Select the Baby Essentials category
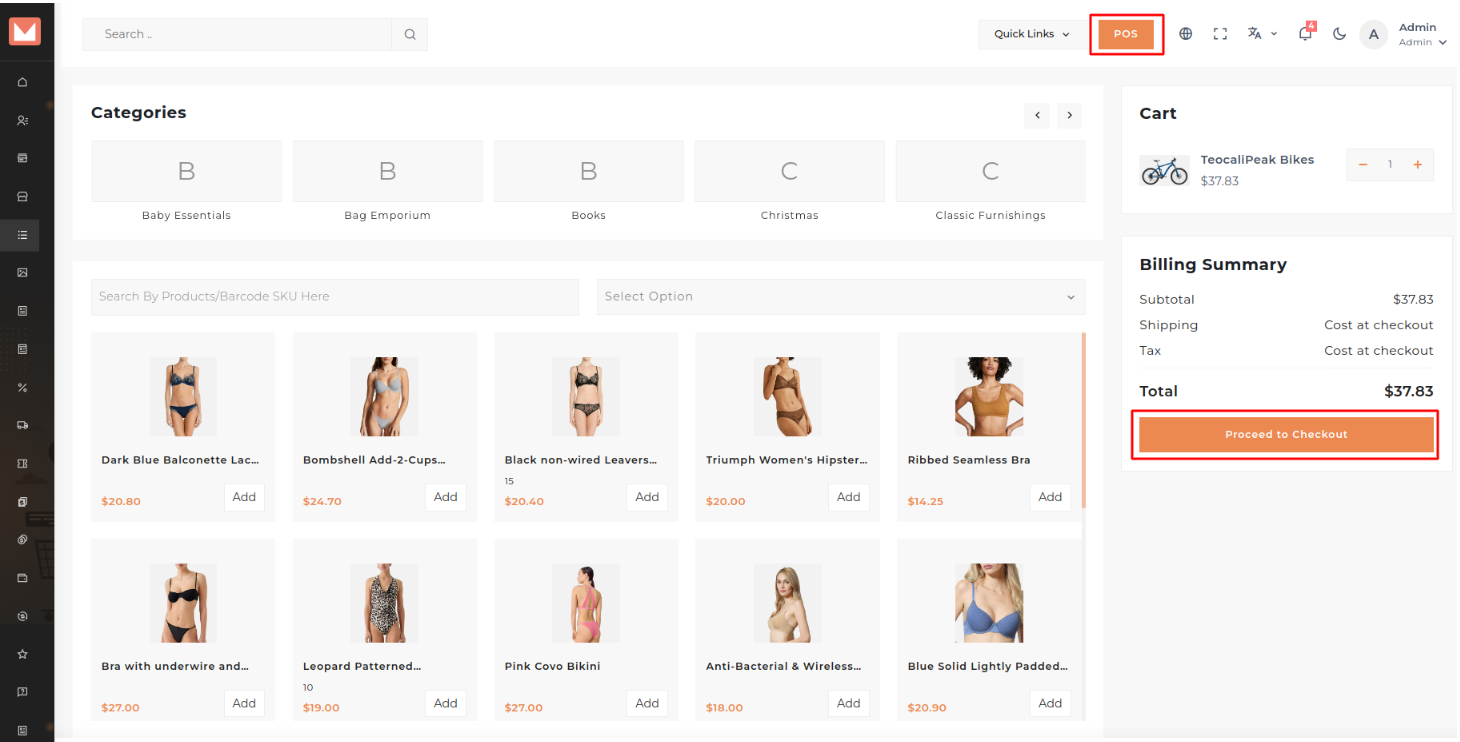Viewport: 1460px width, 742px height. pos(186,181)
